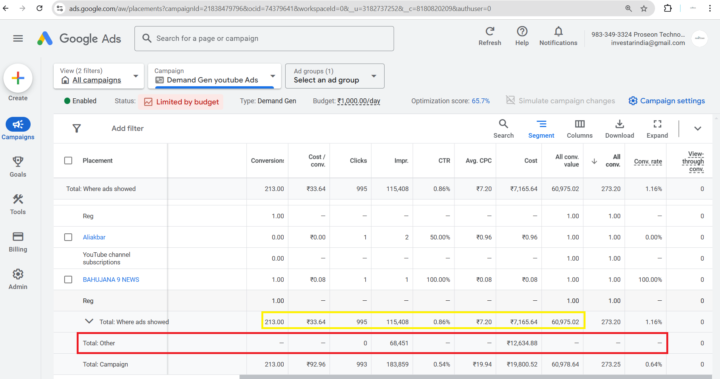
Task: Reload the browser page
Action: click(39, 8)
